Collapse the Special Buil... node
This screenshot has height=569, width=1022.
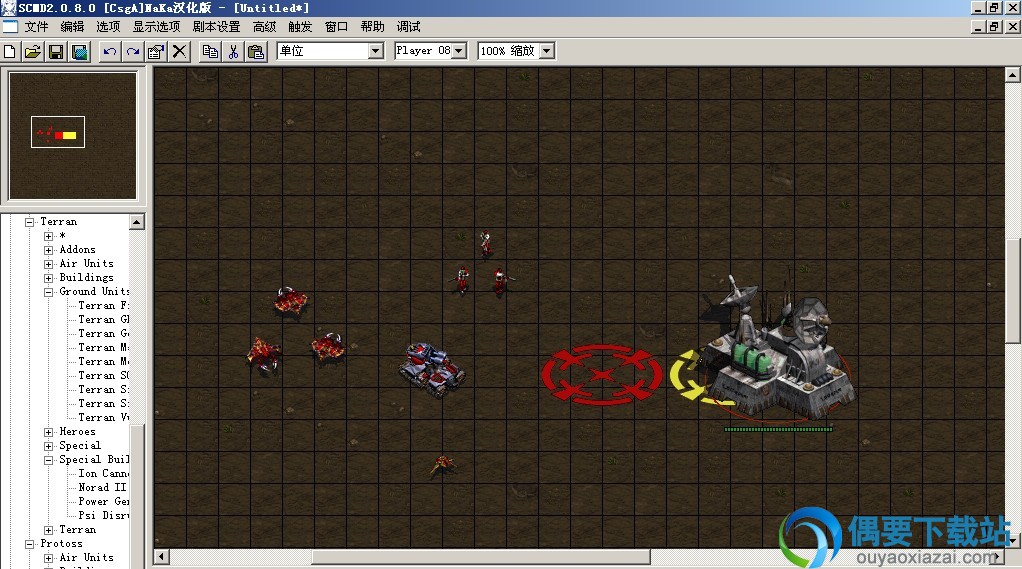(48, 460)
